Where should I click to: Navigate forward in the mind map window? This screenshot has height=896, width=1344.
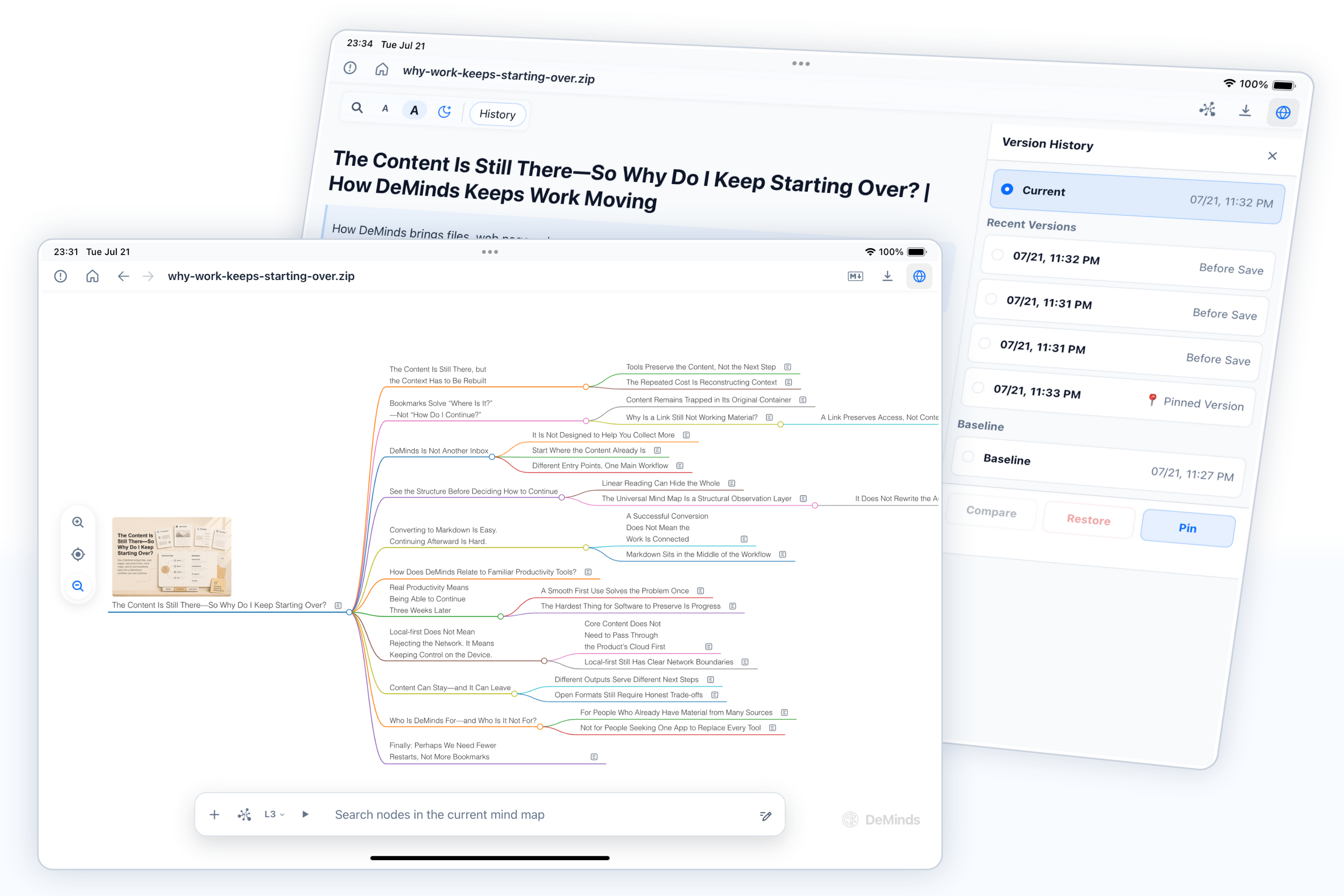[x=148, y=276]
